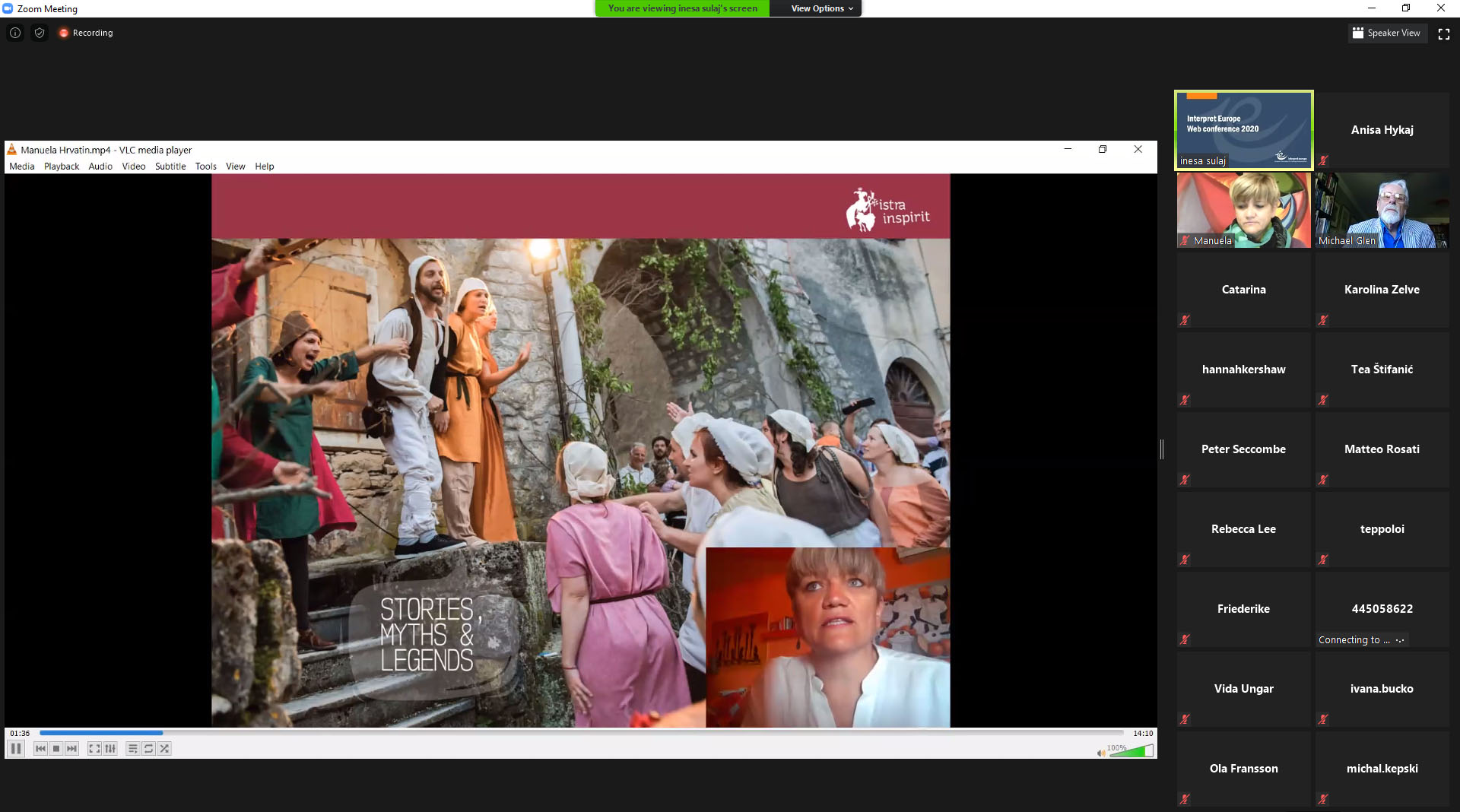Open the Speaker View layout switcher
This screenshot has width=1460, height=812.
point(1387,33)
